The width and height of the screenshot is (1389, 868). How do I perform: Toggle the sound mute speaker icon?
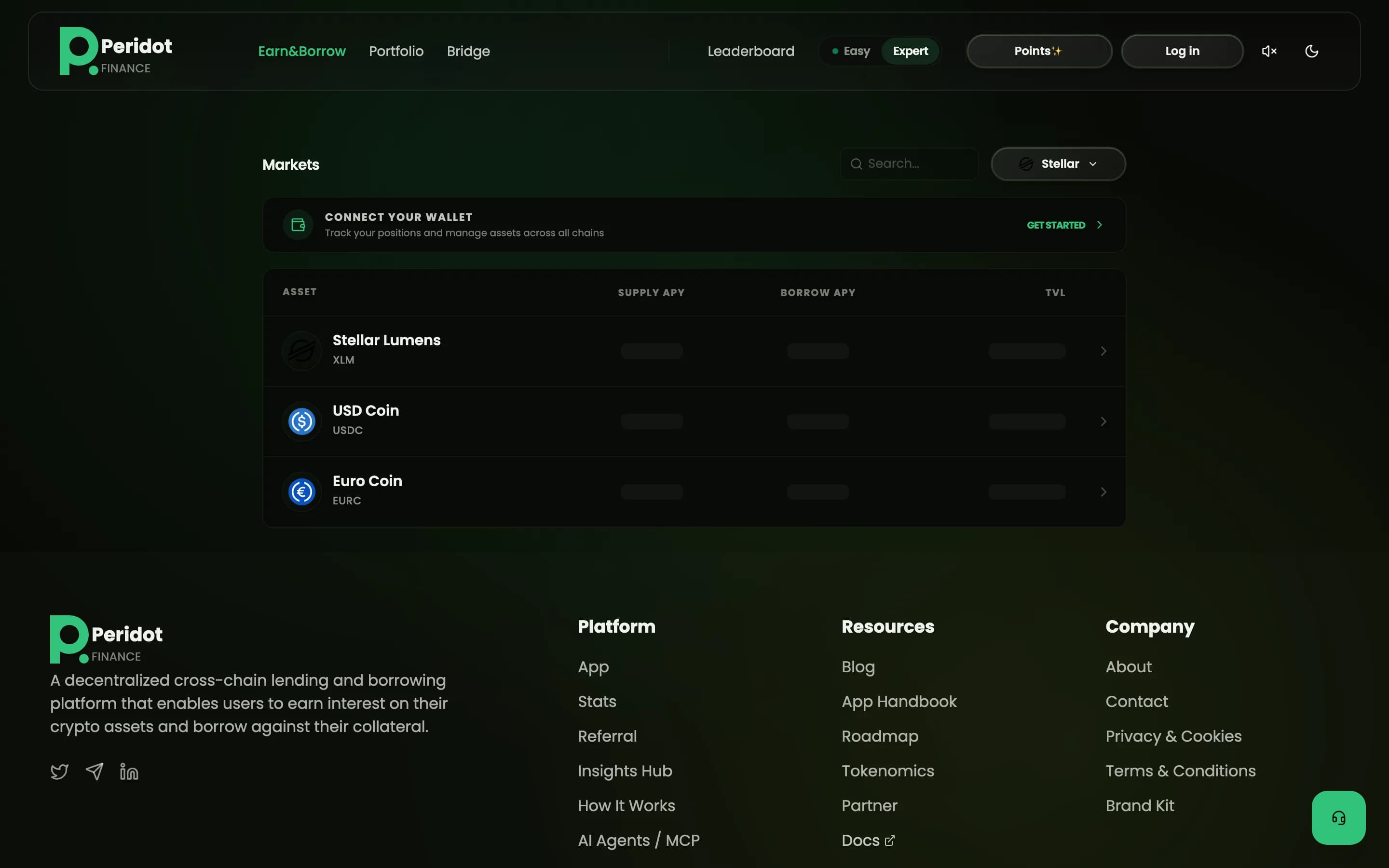(1269, 51)
